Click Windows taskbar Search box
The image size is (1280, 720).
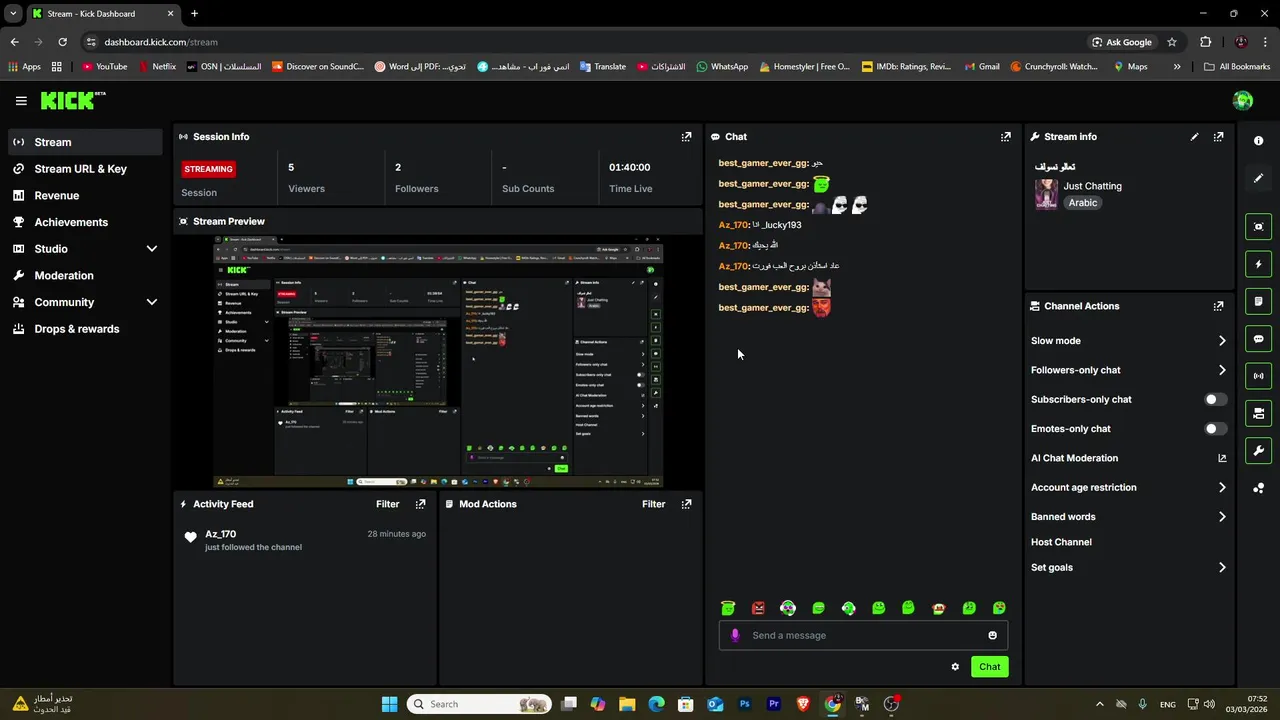481,704
